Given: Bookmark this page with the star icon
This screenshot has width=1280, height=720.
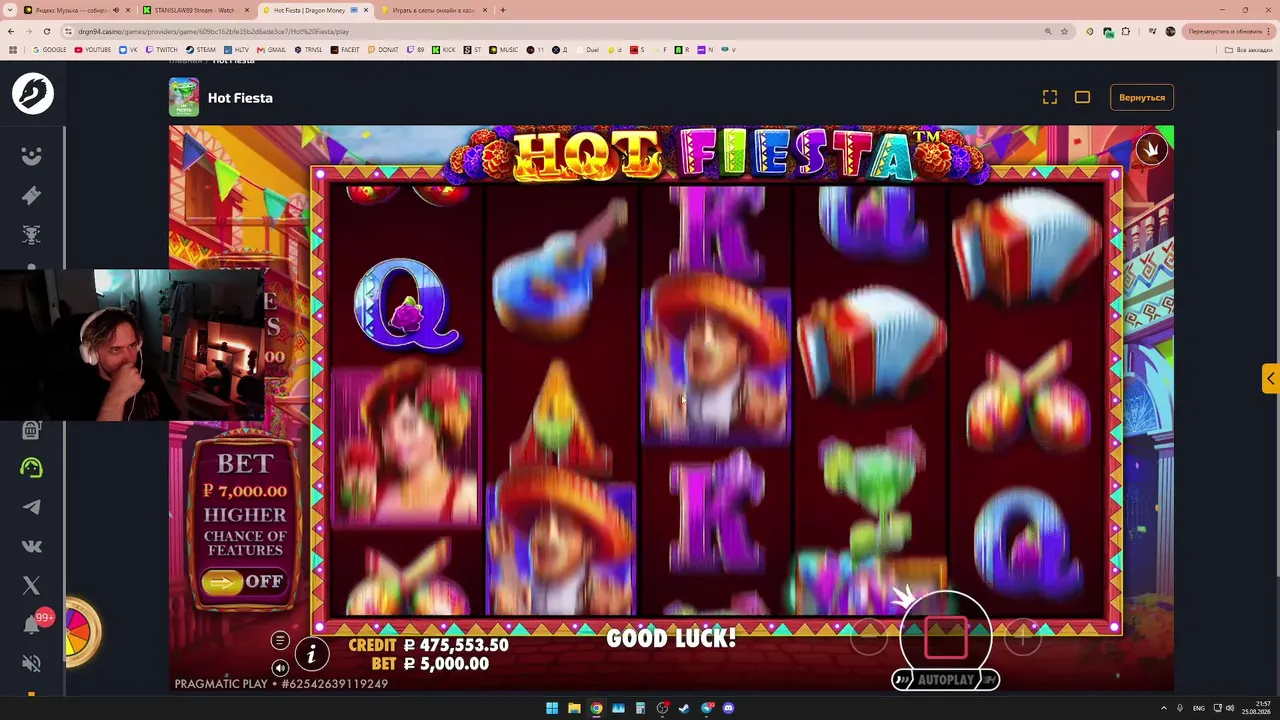Looking at the screenshot, I should 1066,31.
